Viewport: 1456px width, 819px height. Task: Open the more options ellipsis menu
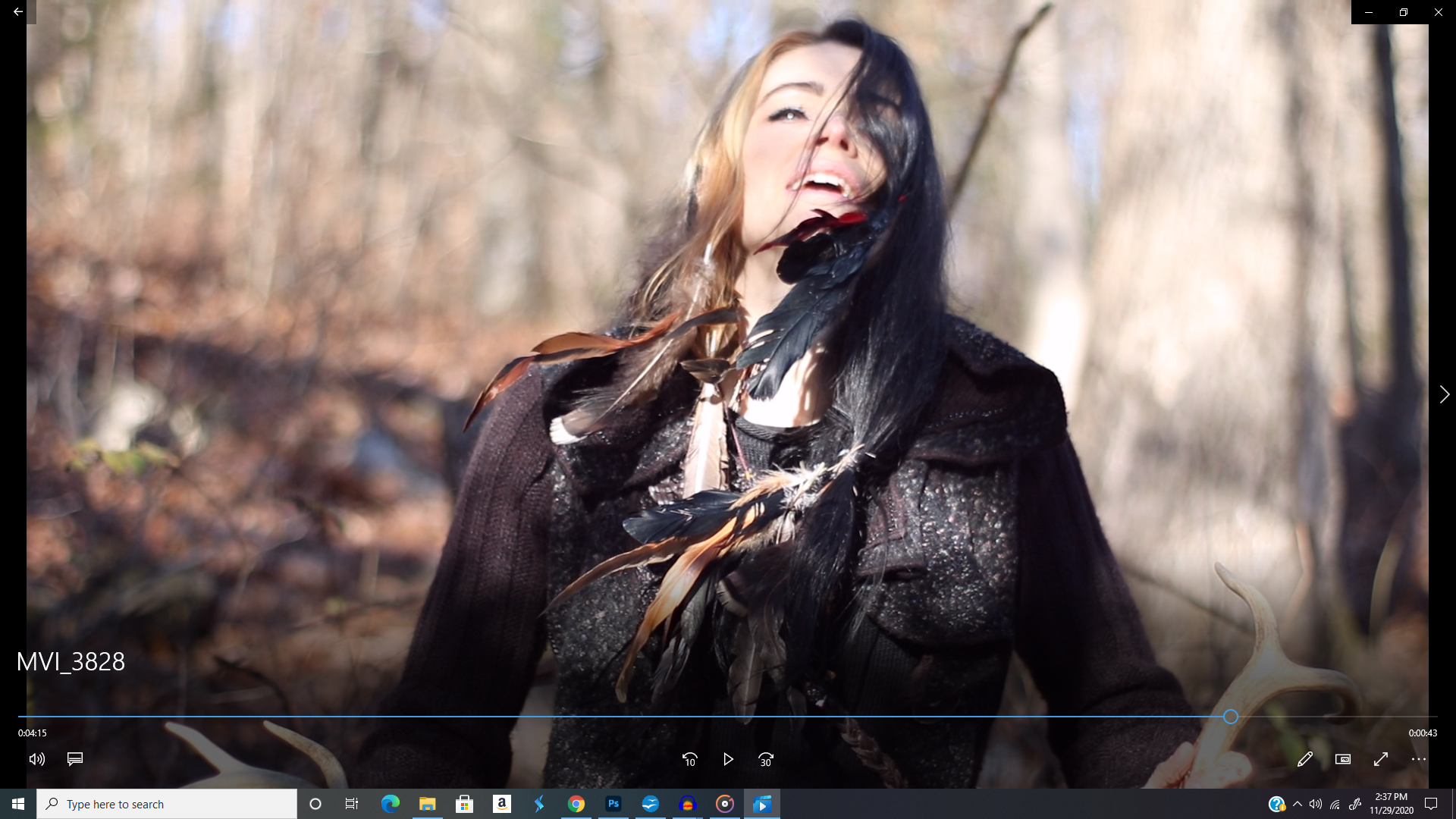[x=1419, y=759]
